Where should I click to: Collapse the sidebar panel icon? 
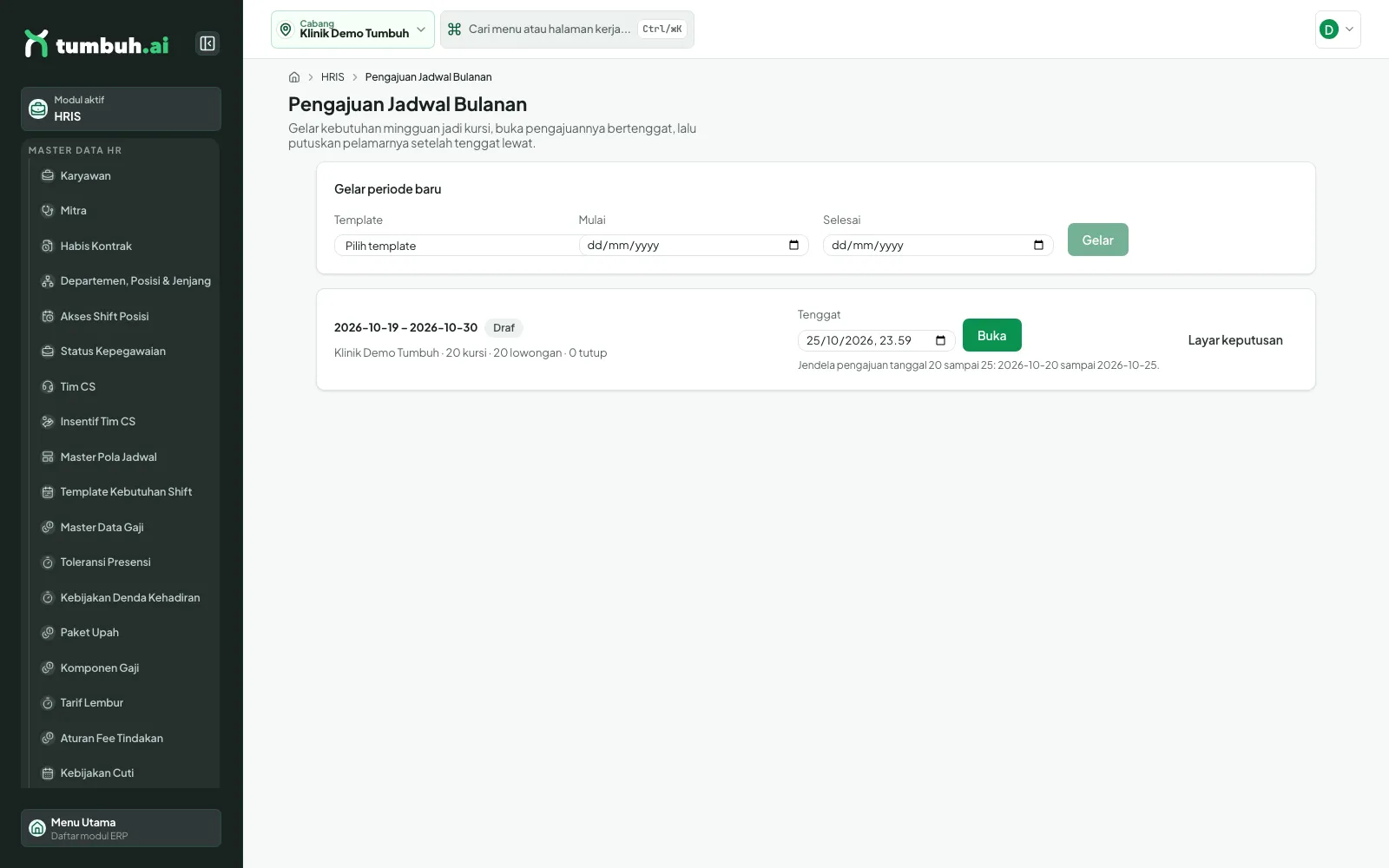pos(207,43)
